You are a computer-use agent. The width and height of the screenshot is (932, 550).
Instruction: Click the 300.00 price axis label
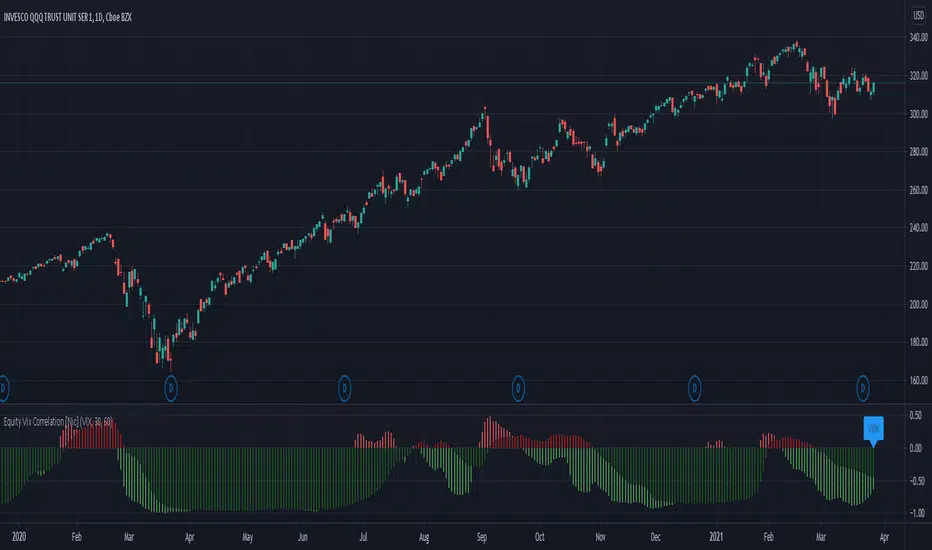click(918, 114)
